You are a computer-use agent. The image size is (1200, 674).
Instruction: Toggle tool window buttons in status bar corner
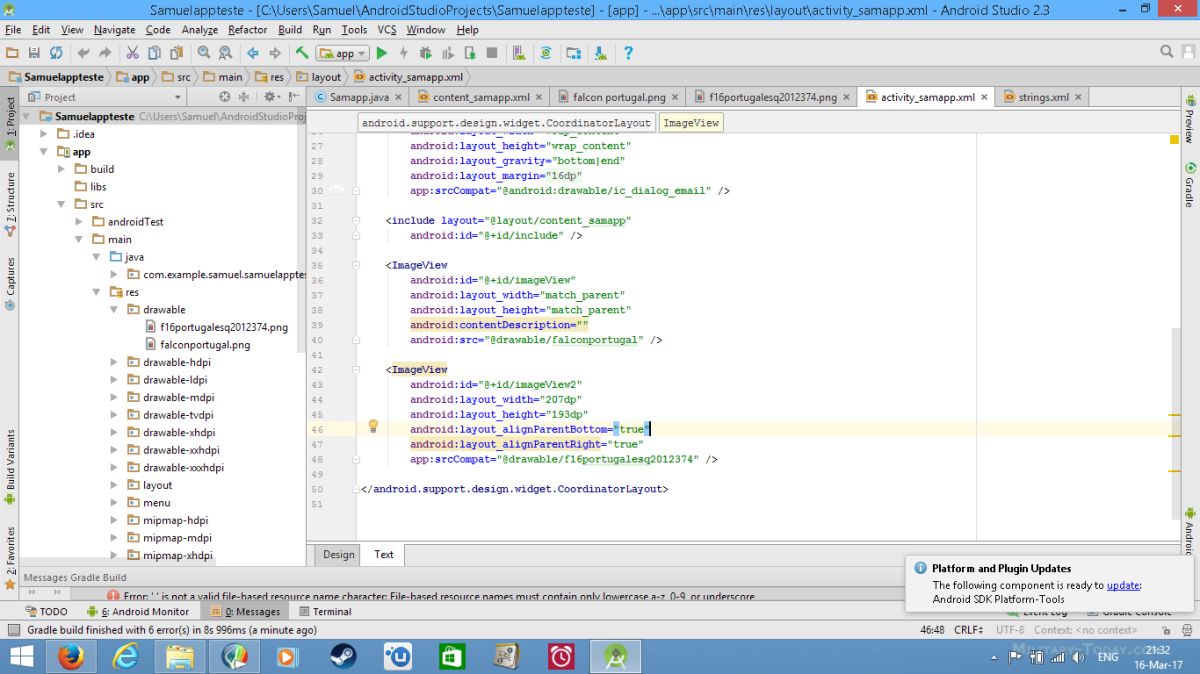click(x=12, y=630)
